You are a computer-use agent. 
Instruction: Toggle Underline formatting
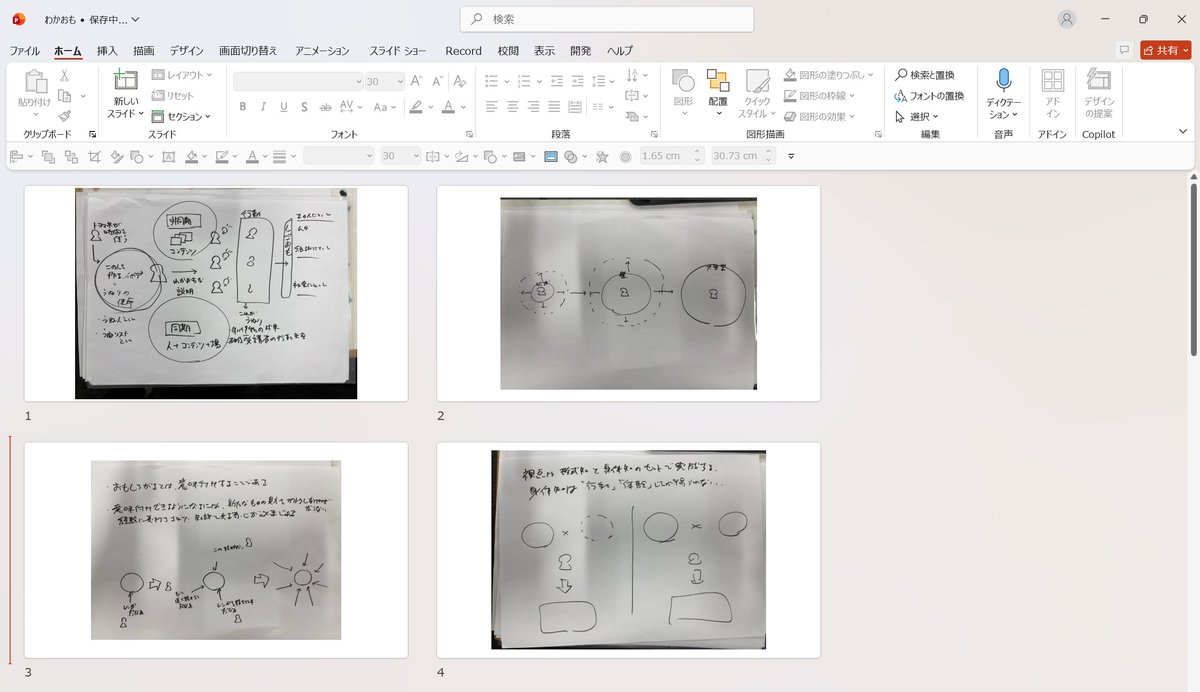[x=284, y=107]
